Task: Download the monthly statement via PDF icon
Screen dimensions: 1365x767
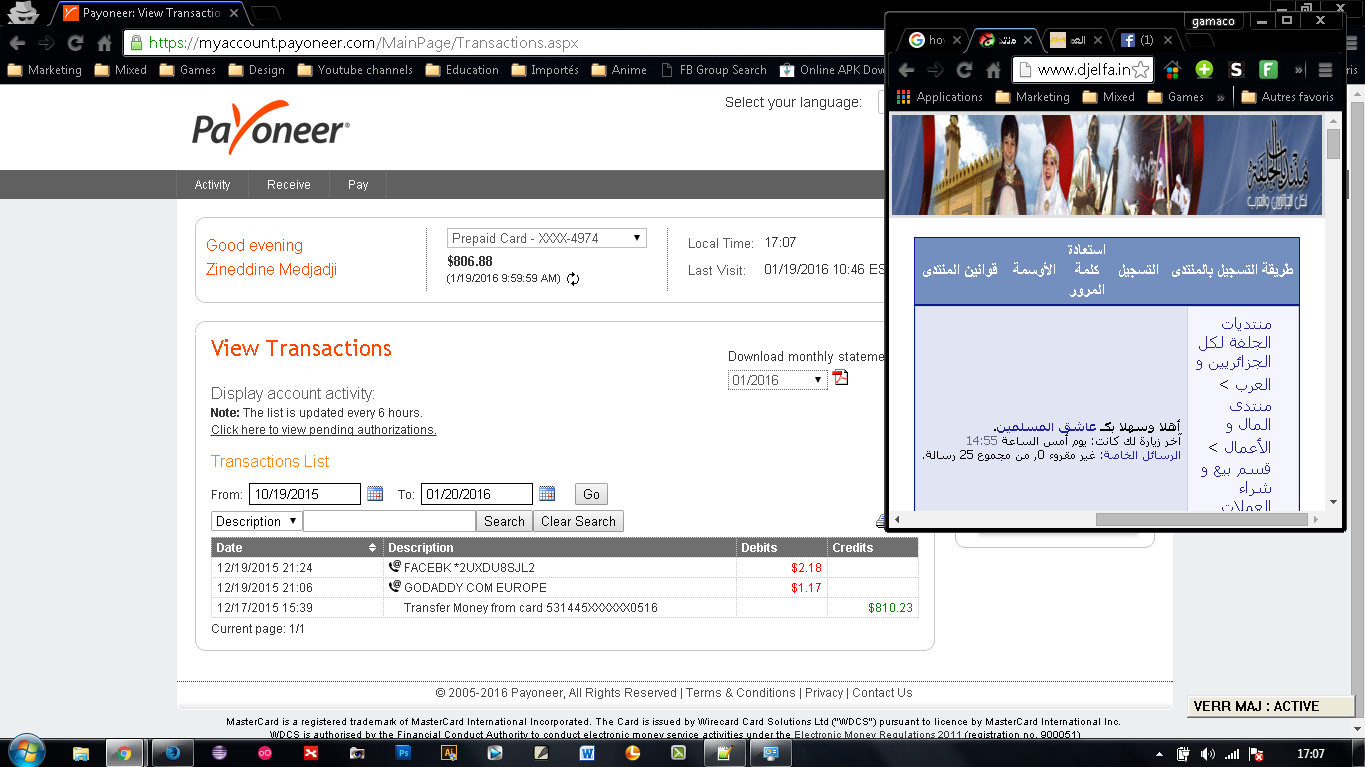Action: pyautogui.click(x=840, y=378)
